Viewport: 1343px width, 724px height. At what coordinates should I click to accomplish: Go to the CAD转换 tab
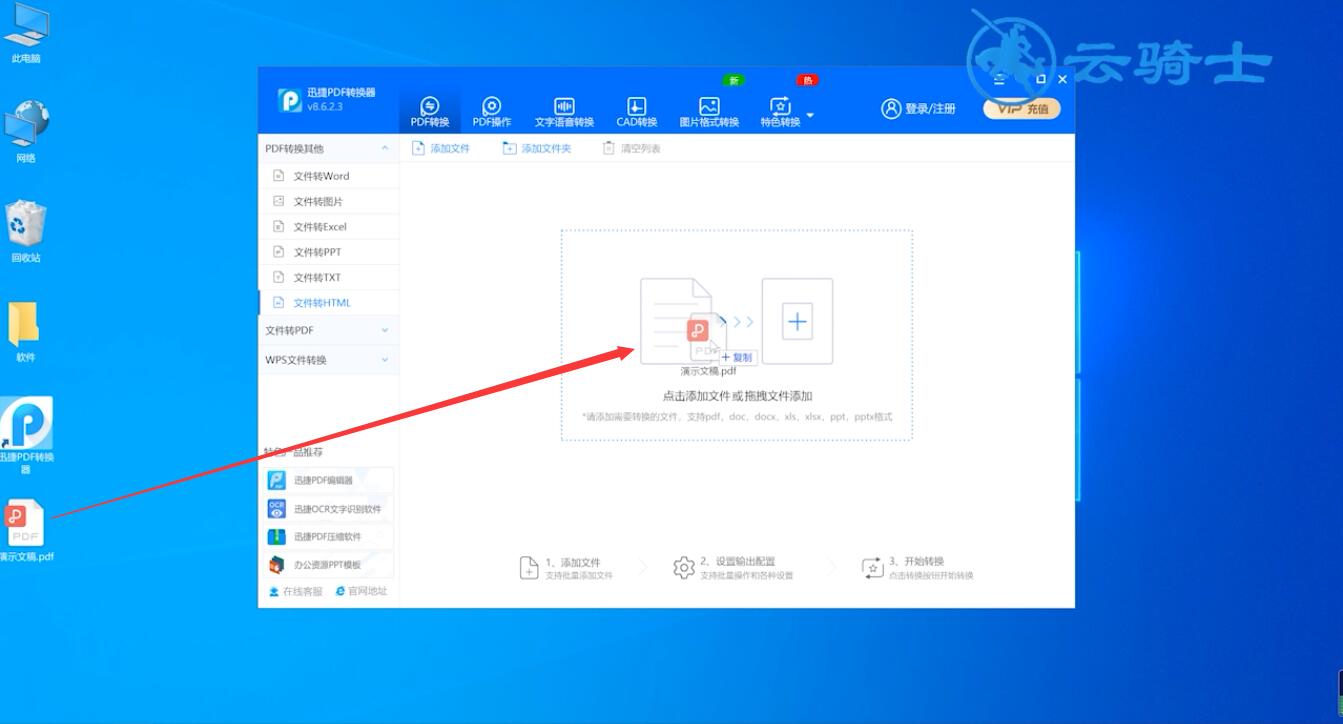637,112
